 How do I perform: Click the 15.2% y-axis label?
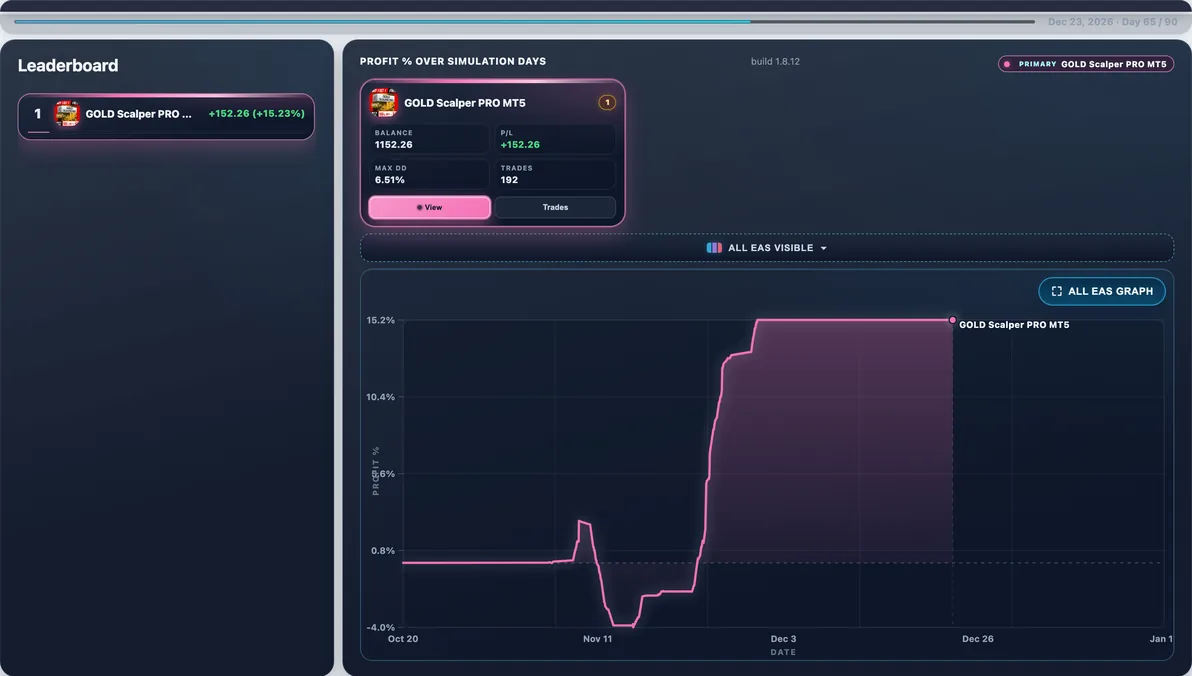coord(381,320)
